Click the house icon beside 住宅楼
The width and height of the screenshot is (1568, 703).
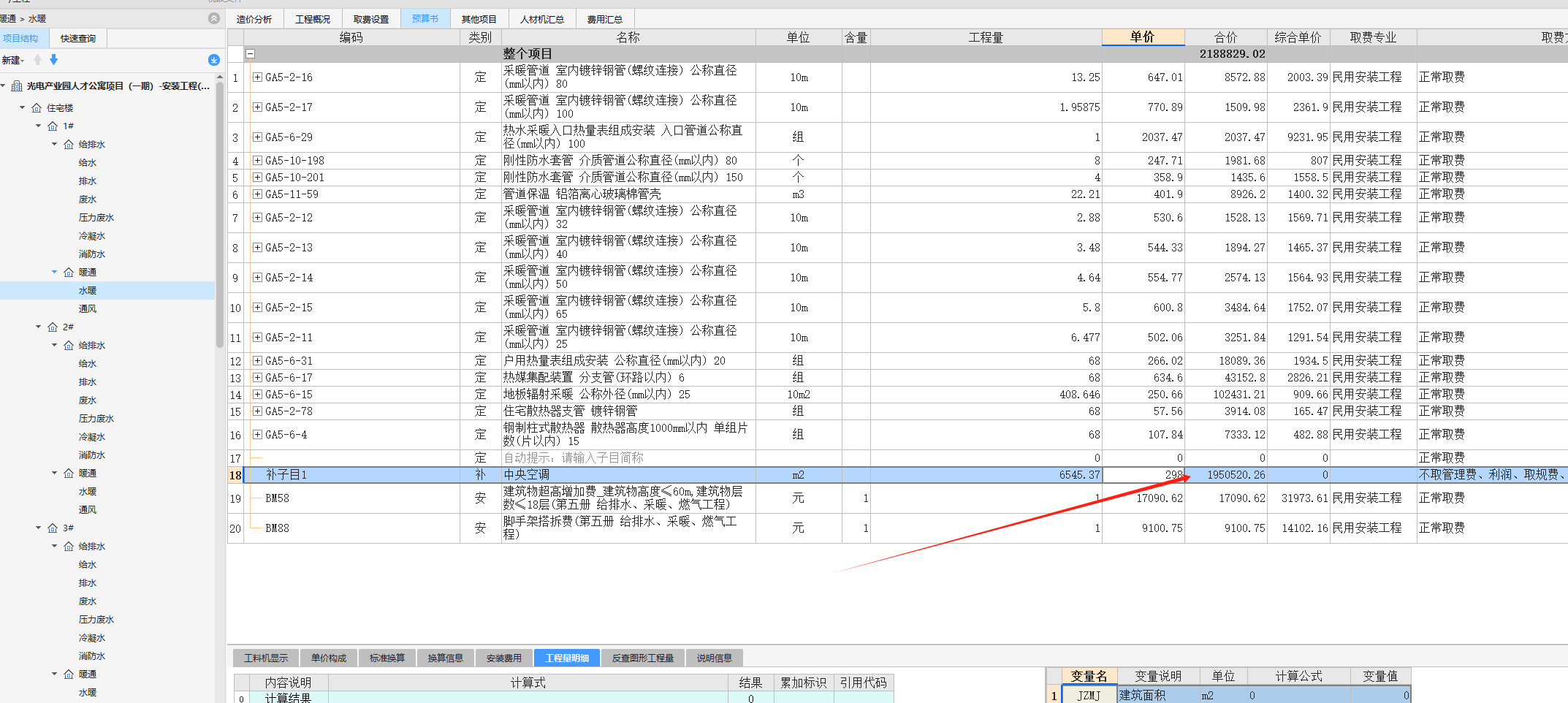[x=37, y=108]
